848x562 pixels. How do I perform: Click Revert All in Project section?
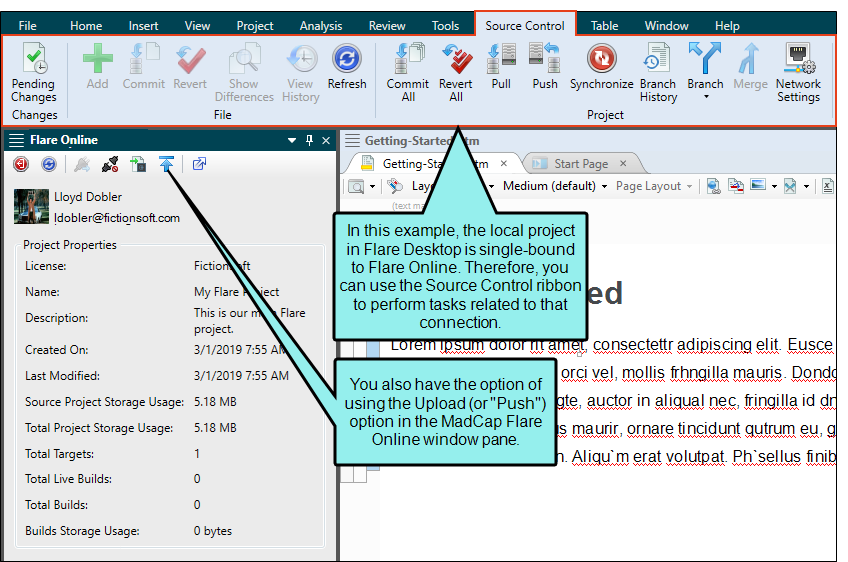coord(455,73)
